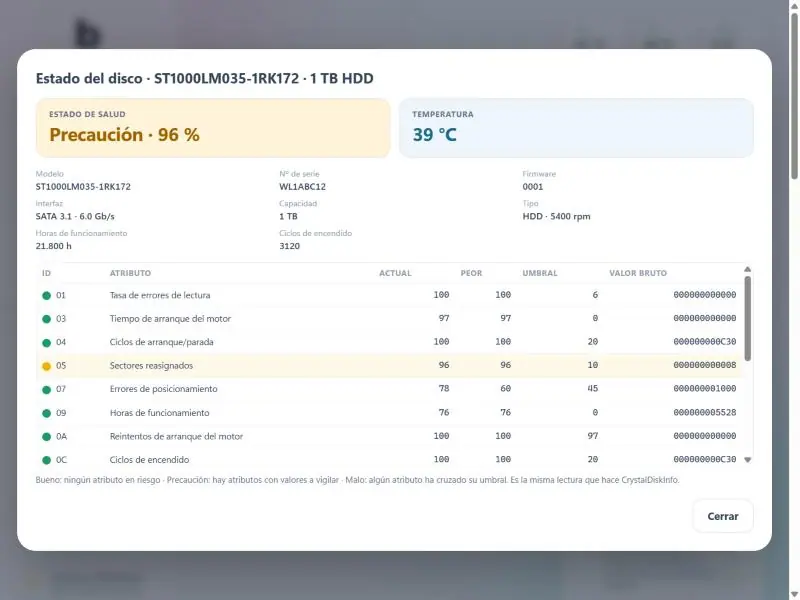The width and height of the screenshot is (800, 600).
Task: Select the 'Tasa de errores de lectura' row
Action: coord(389,295)
